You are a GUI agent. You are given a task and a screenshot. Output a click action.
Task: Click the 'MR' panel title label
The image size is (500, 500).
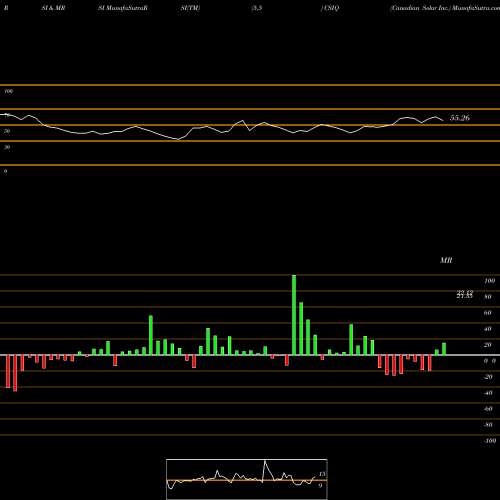446,260
